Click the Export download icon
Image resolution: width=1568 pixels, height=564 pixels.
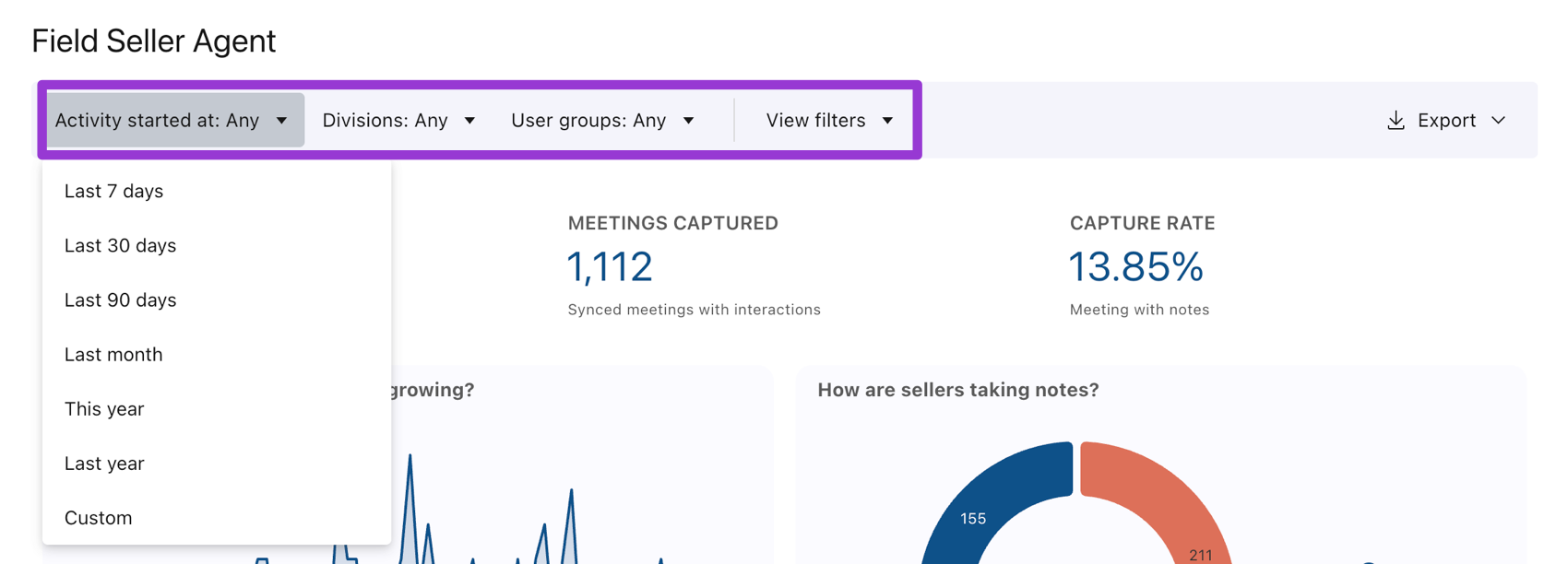(1396, 121)
